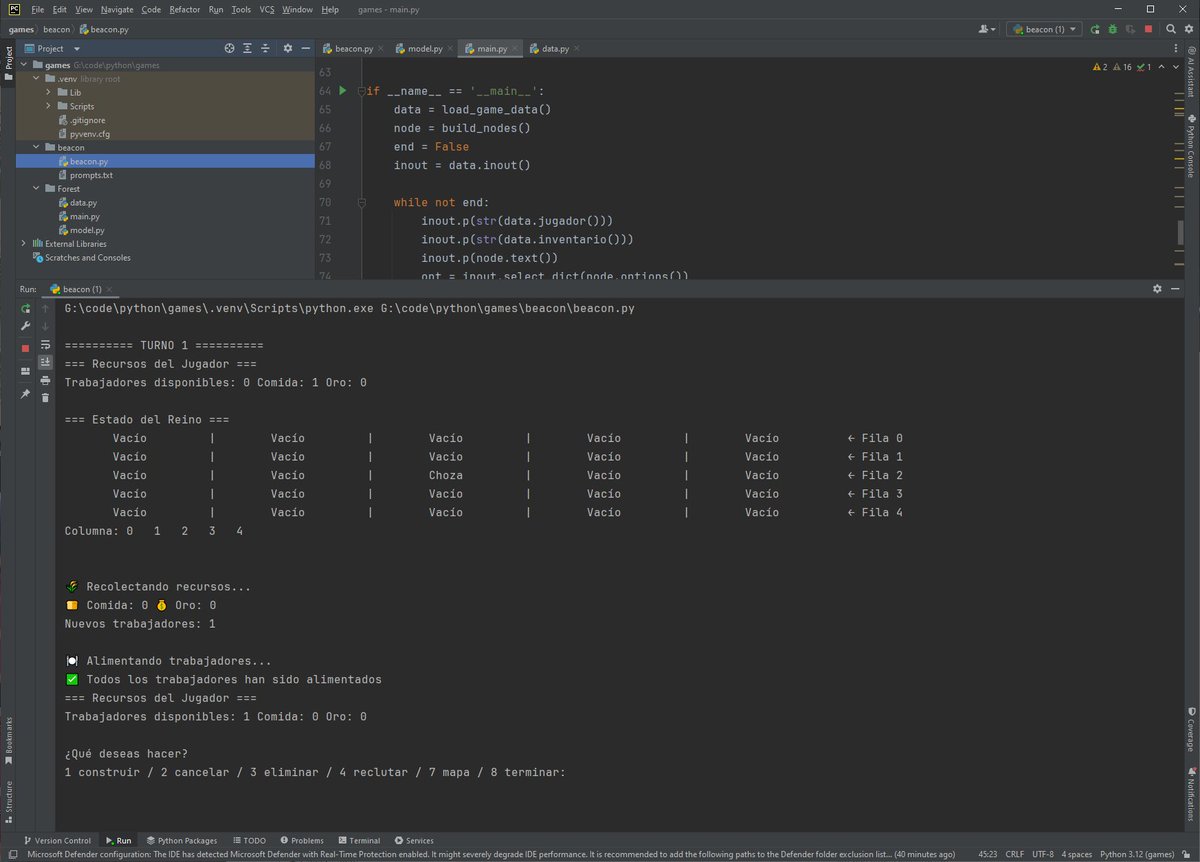Image resolution: width=1200 pixels, height=862 pixels.
Task: Click Python 3.12 (games) interpreter status
Action: [x=1139, y=855]
